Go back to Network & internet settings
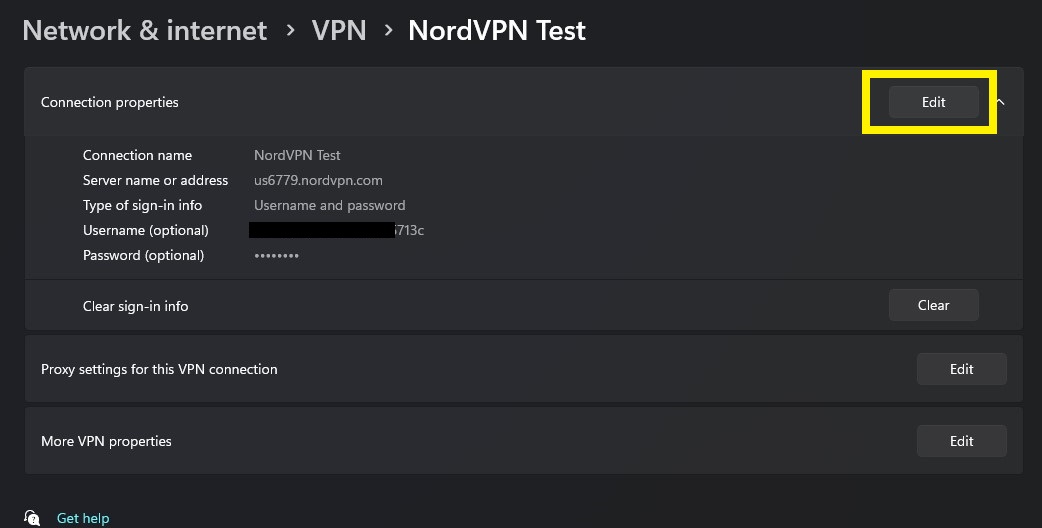 click(x=145, y=31)
